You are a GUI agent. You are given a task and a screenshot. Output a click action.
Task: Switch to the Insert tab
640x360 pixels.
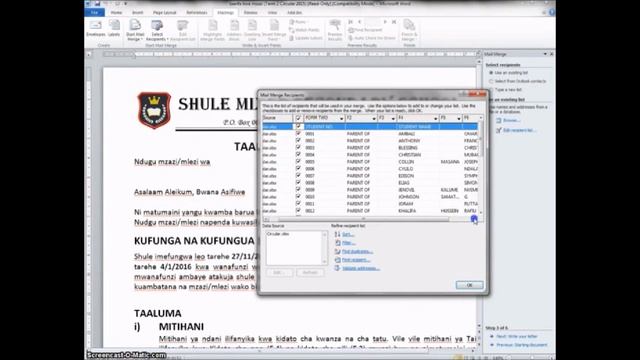(x=138, y=13)
